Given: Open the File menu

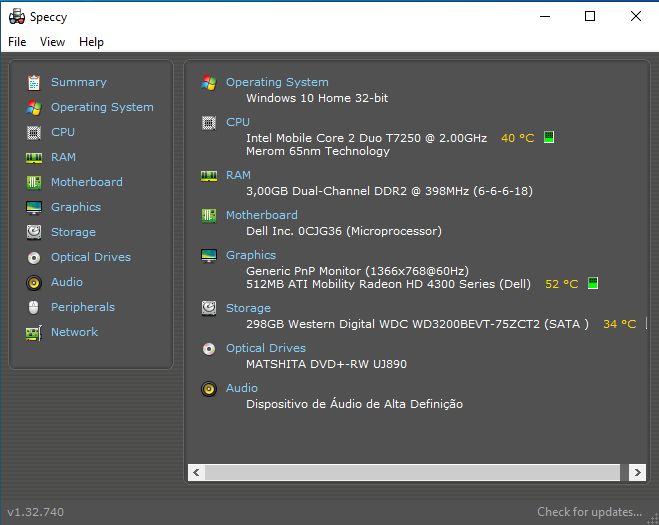Looking at the screenshot, I should pyautogui.click(x=17, y=42).
